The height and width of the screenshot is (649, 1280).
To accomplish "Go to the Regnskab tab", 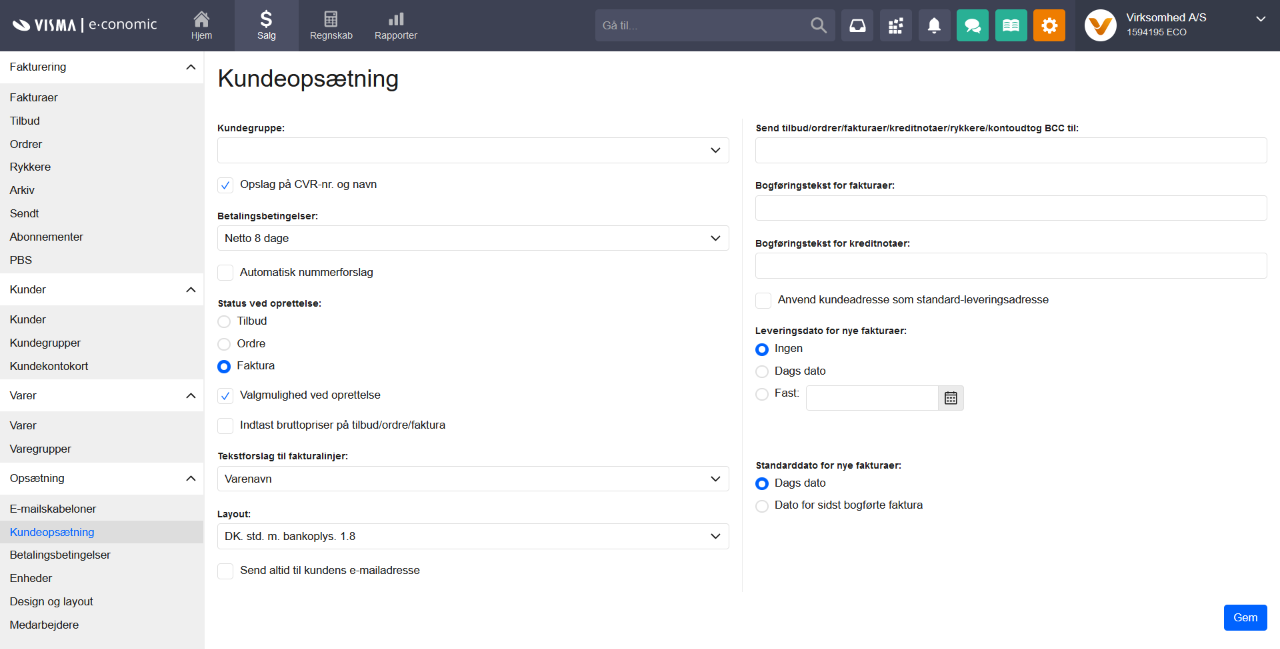I will coord(331,26).
